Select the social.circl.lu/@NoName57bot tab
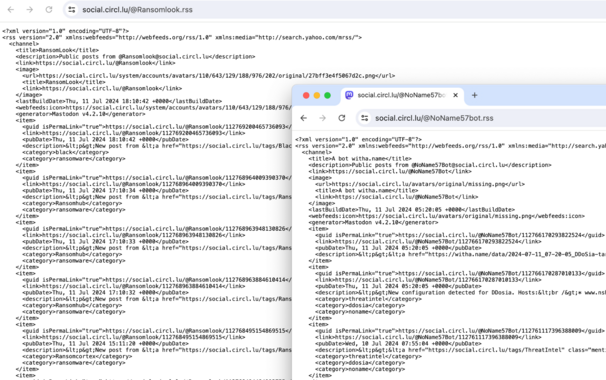 tap(402, 95)
